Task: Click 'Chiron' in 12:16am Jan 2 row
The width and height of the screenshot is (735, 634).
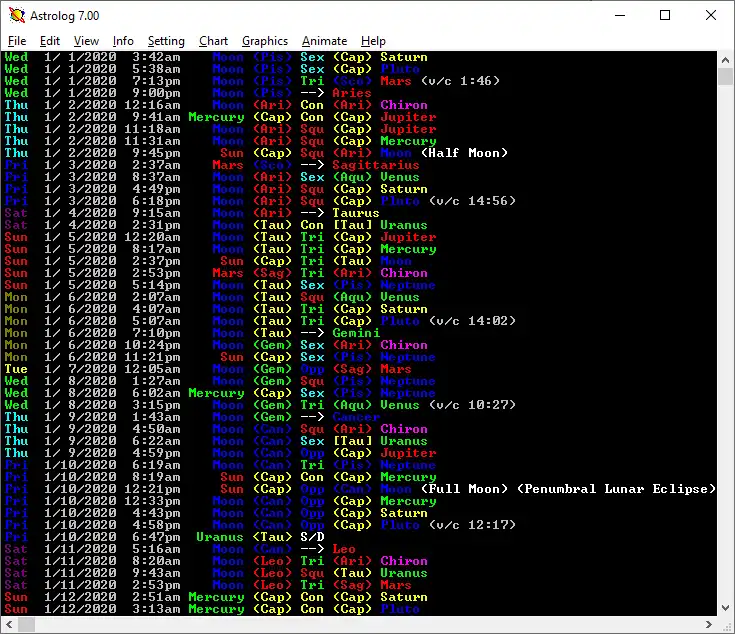Action: (x=404, y=105)
